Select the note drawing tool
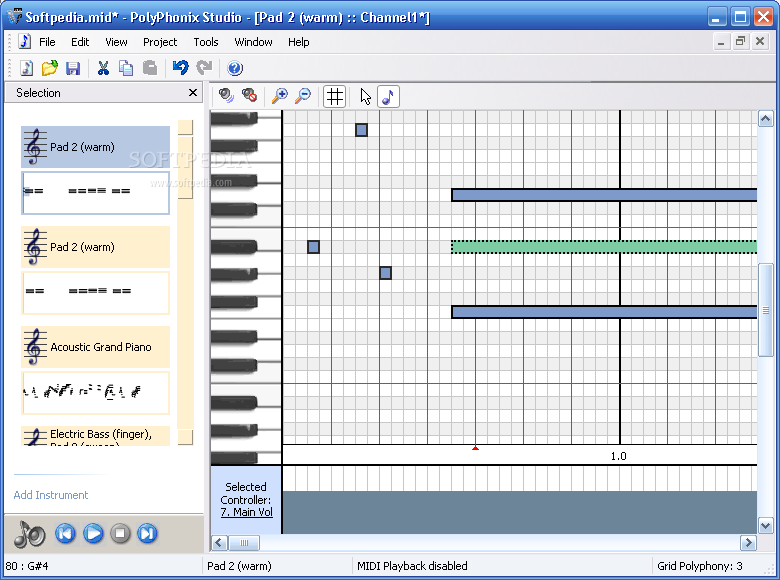 (388, 97)
